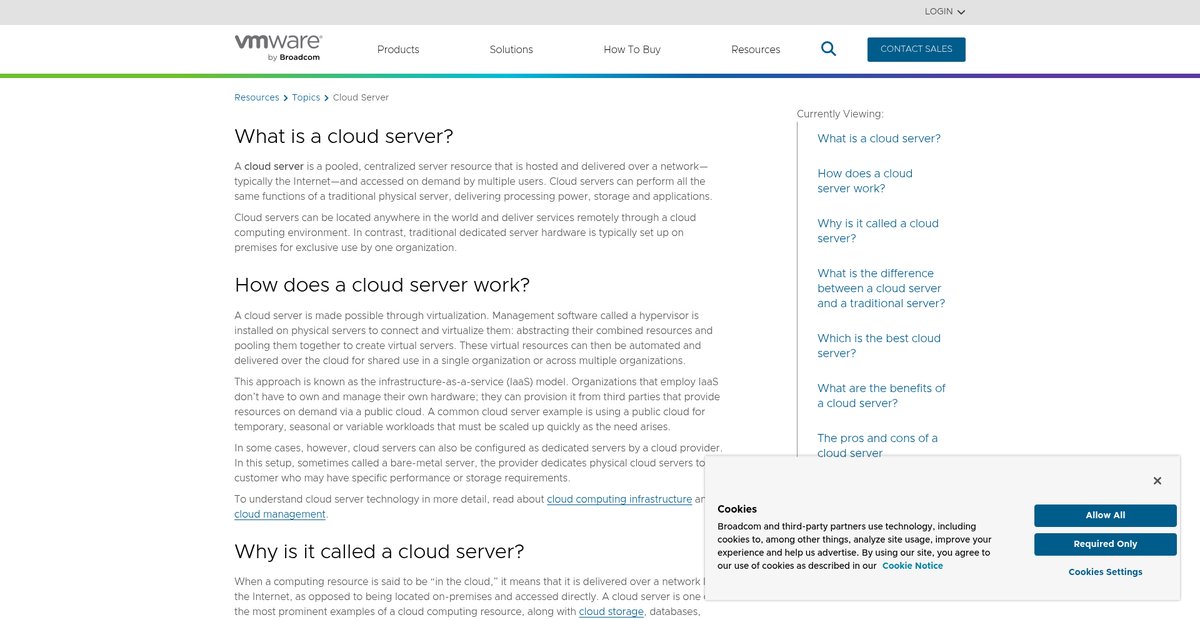The width and height of the screenshot is (1200, 620).
Task: Click the 'Why is it called a cloud server?' main heading
Action: [379, 551]
